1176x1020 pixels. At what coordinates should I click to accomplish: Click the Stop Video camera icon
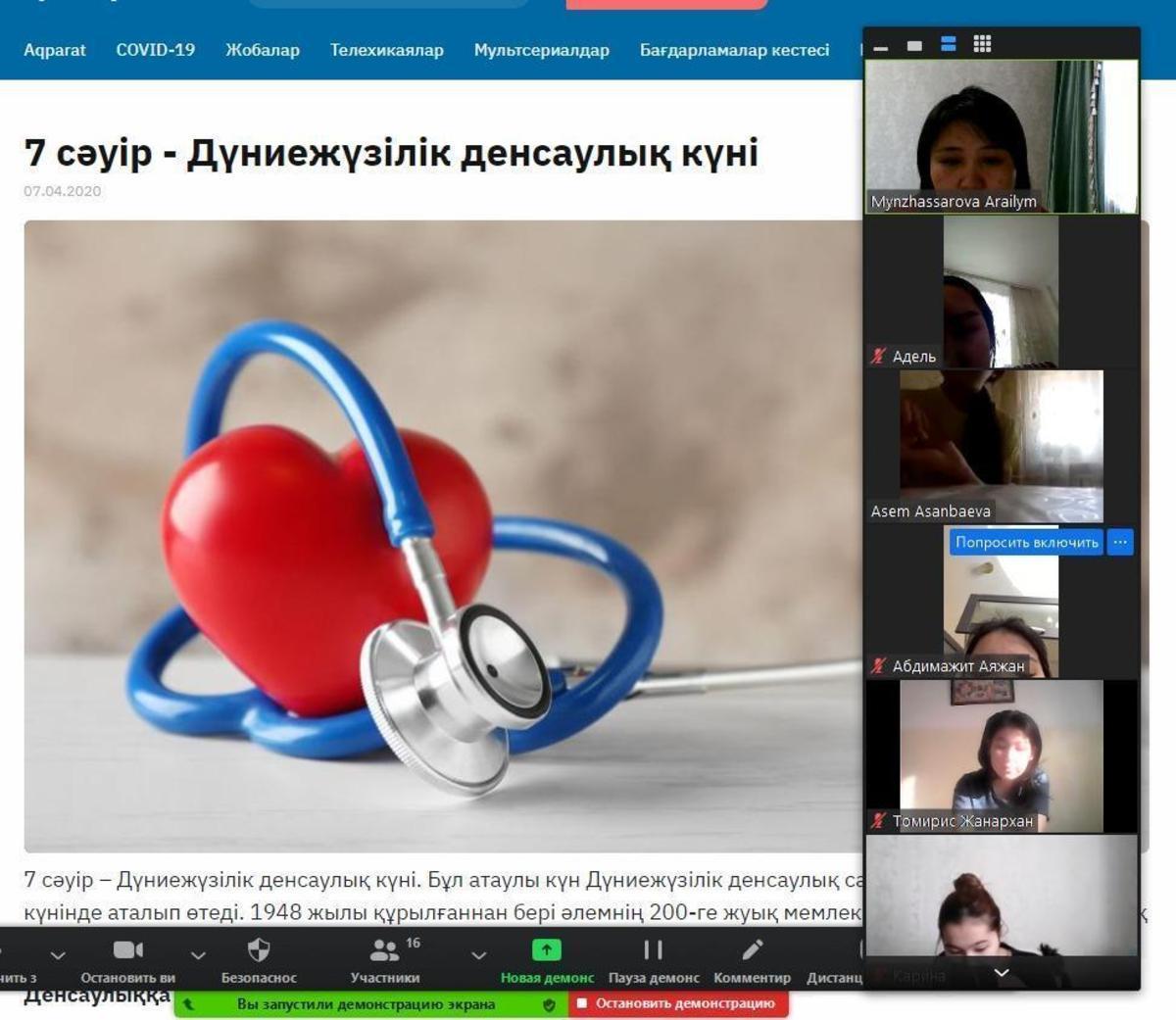click(127, 950)
